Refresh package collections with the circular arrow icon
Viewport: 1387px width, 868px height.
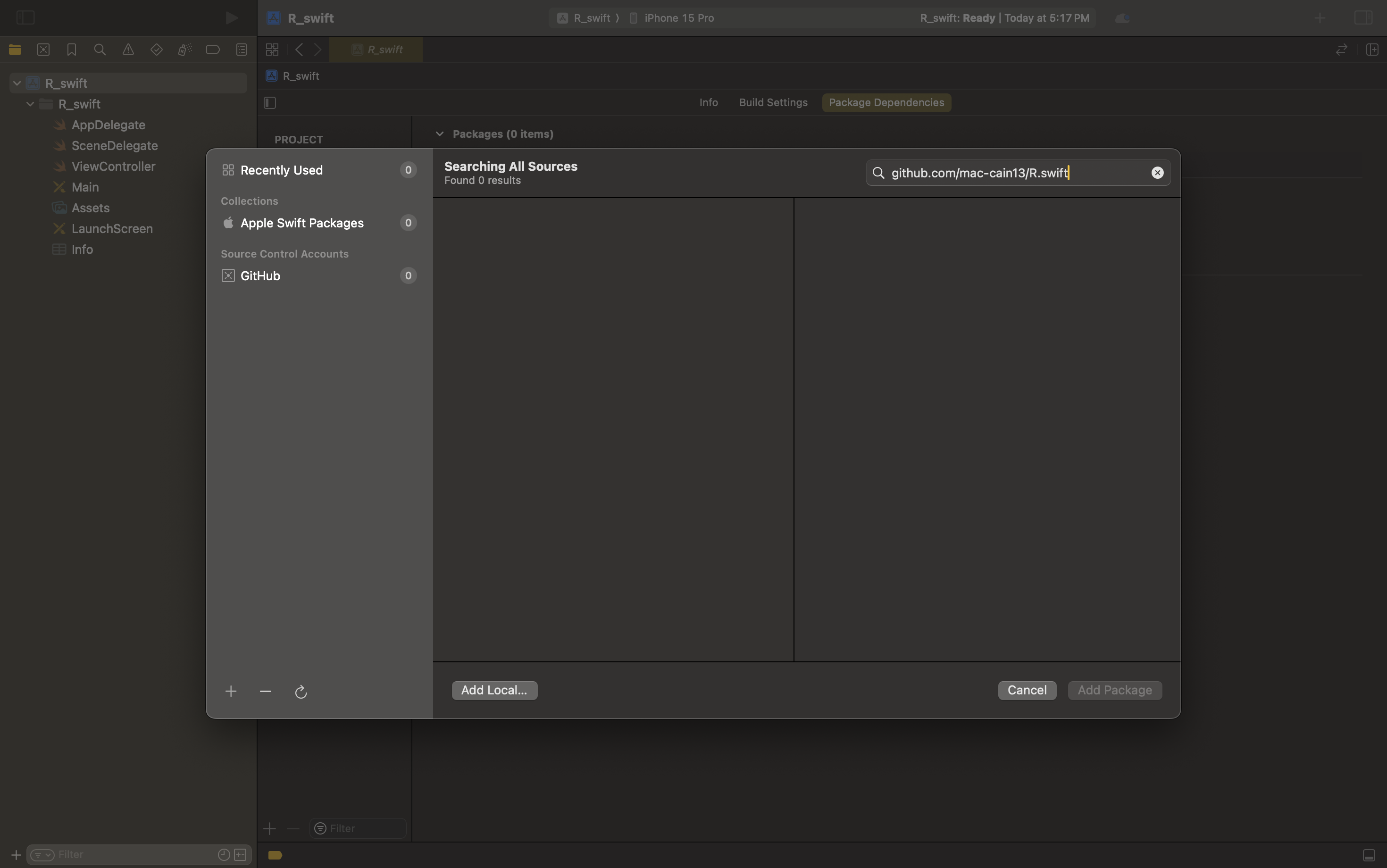[301, 692]
